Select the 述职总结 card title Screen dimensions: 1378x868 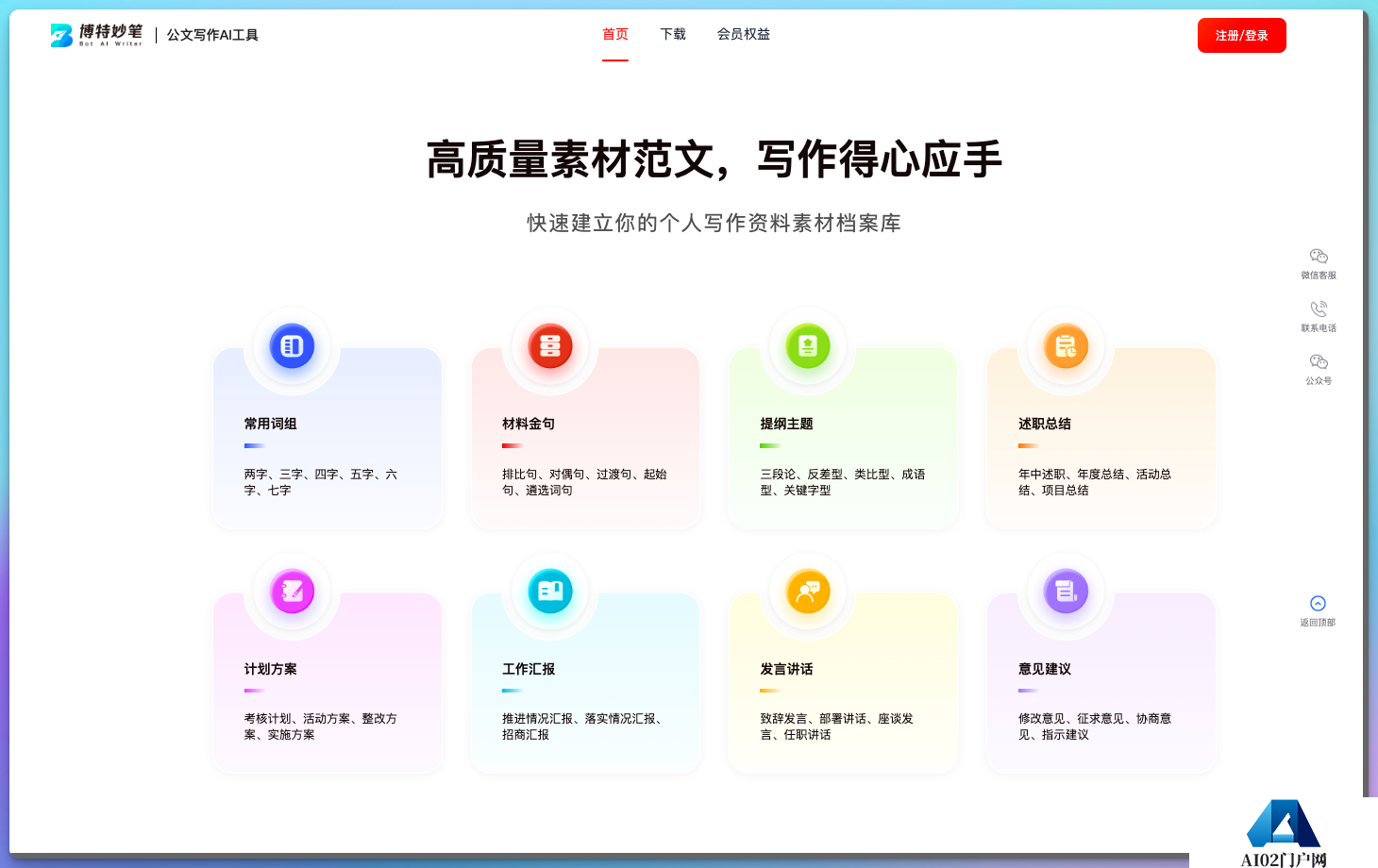tap(1045, 424)
